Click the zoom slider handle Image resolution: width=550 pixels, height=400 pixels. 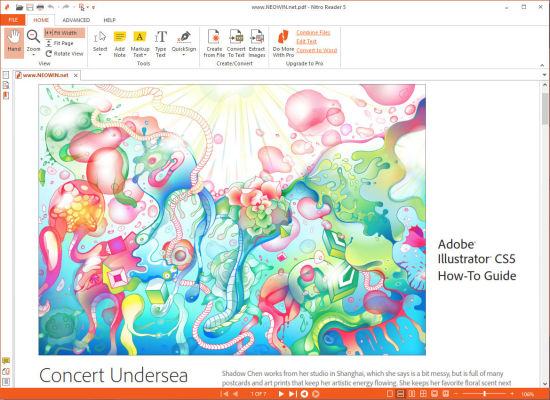[484, 394]
